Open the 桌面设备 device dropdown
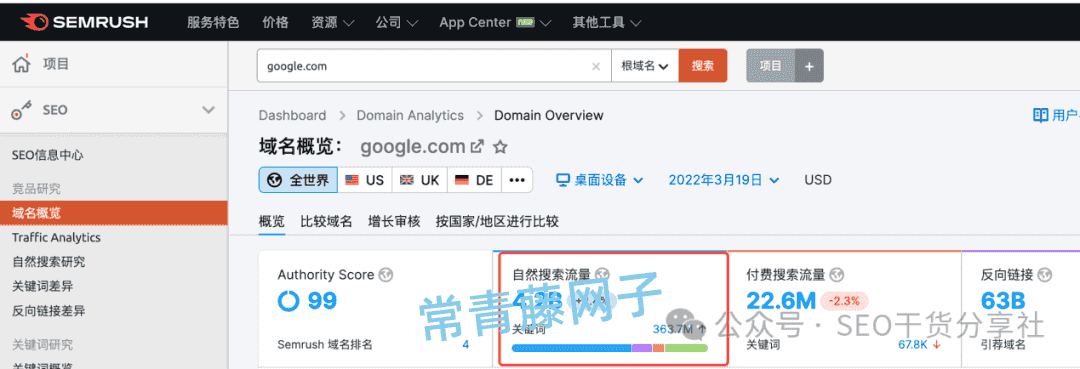 pos(599,180)
